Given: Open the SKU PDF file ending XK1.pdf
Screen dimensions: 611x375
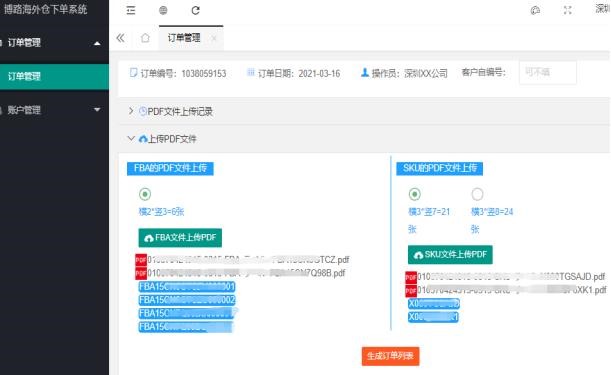Looking at the screenshot, I should point(512,290).
